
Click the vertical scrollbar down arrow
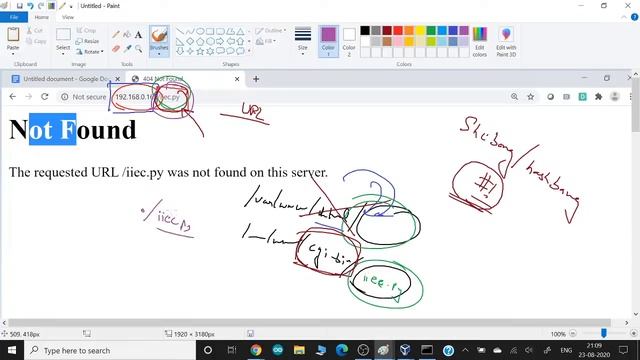point(636,314)
